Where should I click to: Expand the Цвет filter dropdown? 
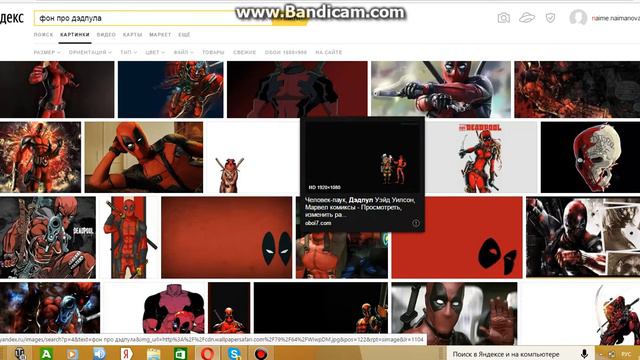(x=155, y=52)
